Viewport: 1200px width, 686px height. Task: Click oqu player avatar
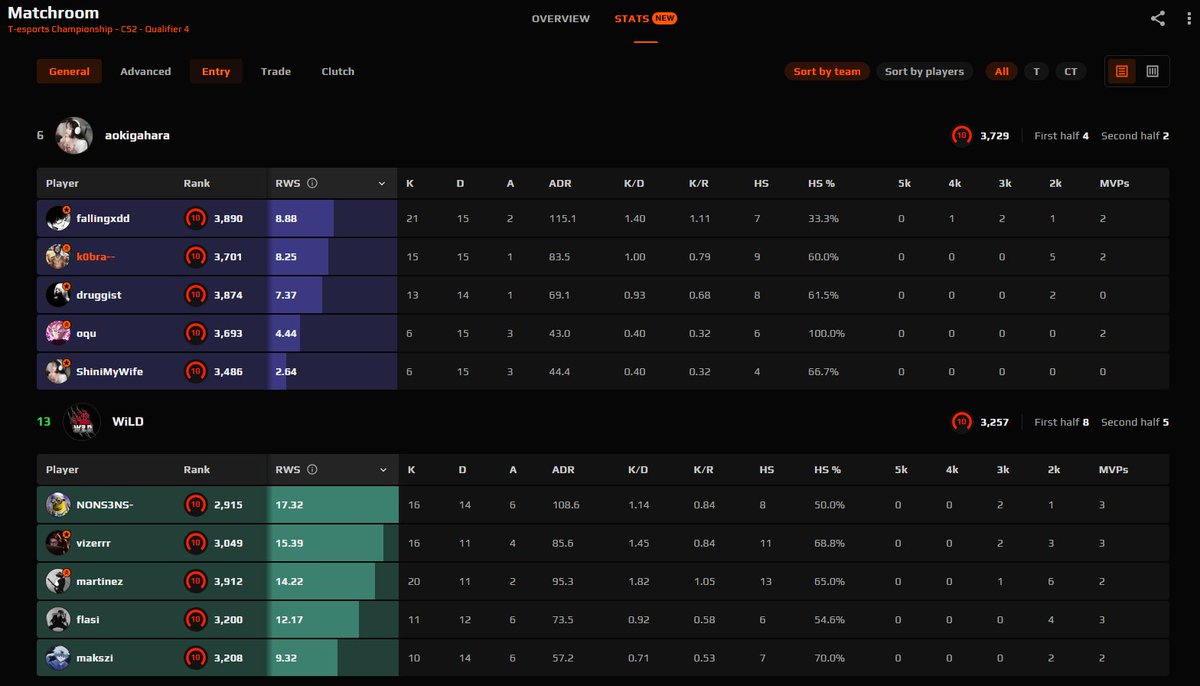point(57,333)
